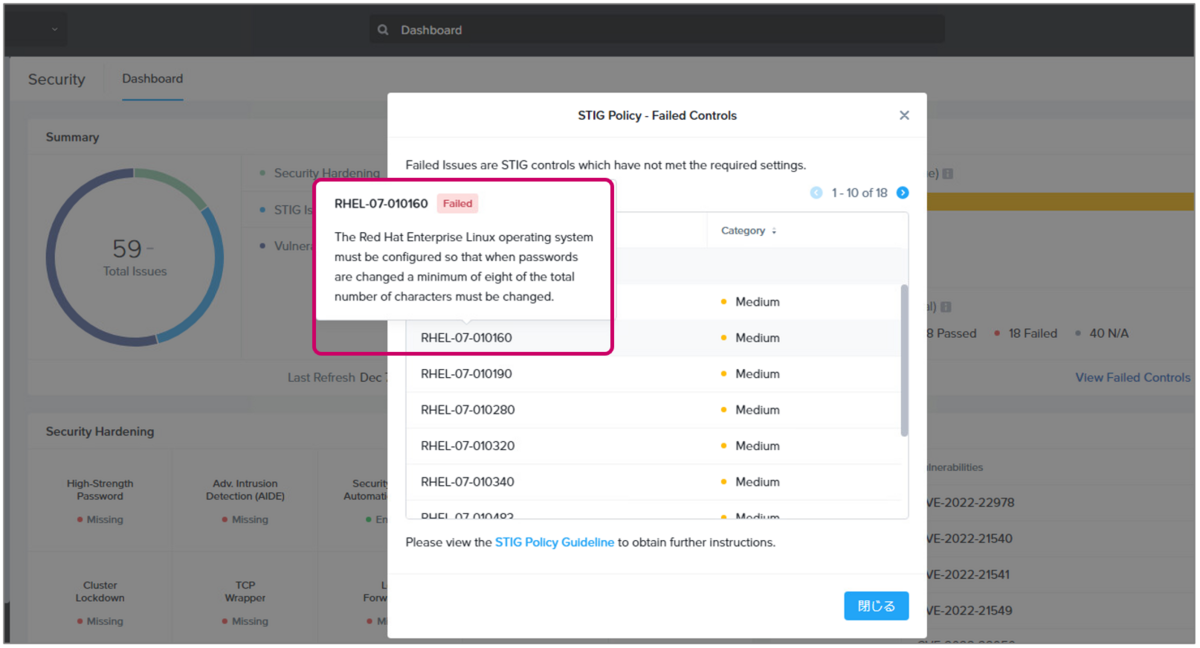This screenshot has height=648, width=1200.
Task: Click the Failed badge in tooltip
Action: 457,204
